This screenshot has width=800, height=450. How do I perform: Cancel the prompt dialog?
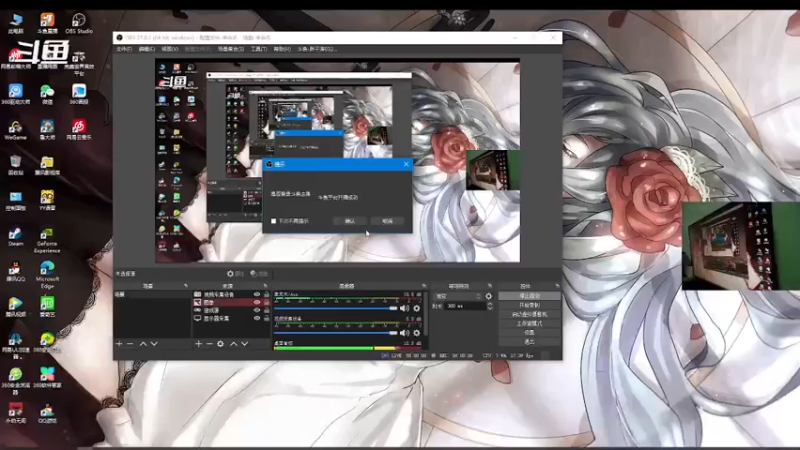[388, 221]
